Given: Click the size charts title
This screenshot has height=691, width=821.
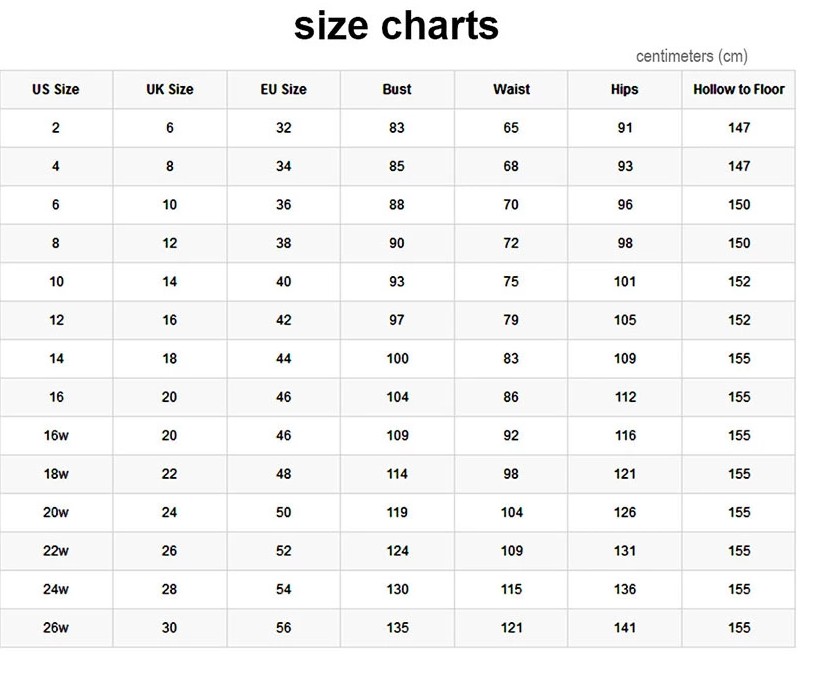Looking at the screenshot, I should 396,26.
